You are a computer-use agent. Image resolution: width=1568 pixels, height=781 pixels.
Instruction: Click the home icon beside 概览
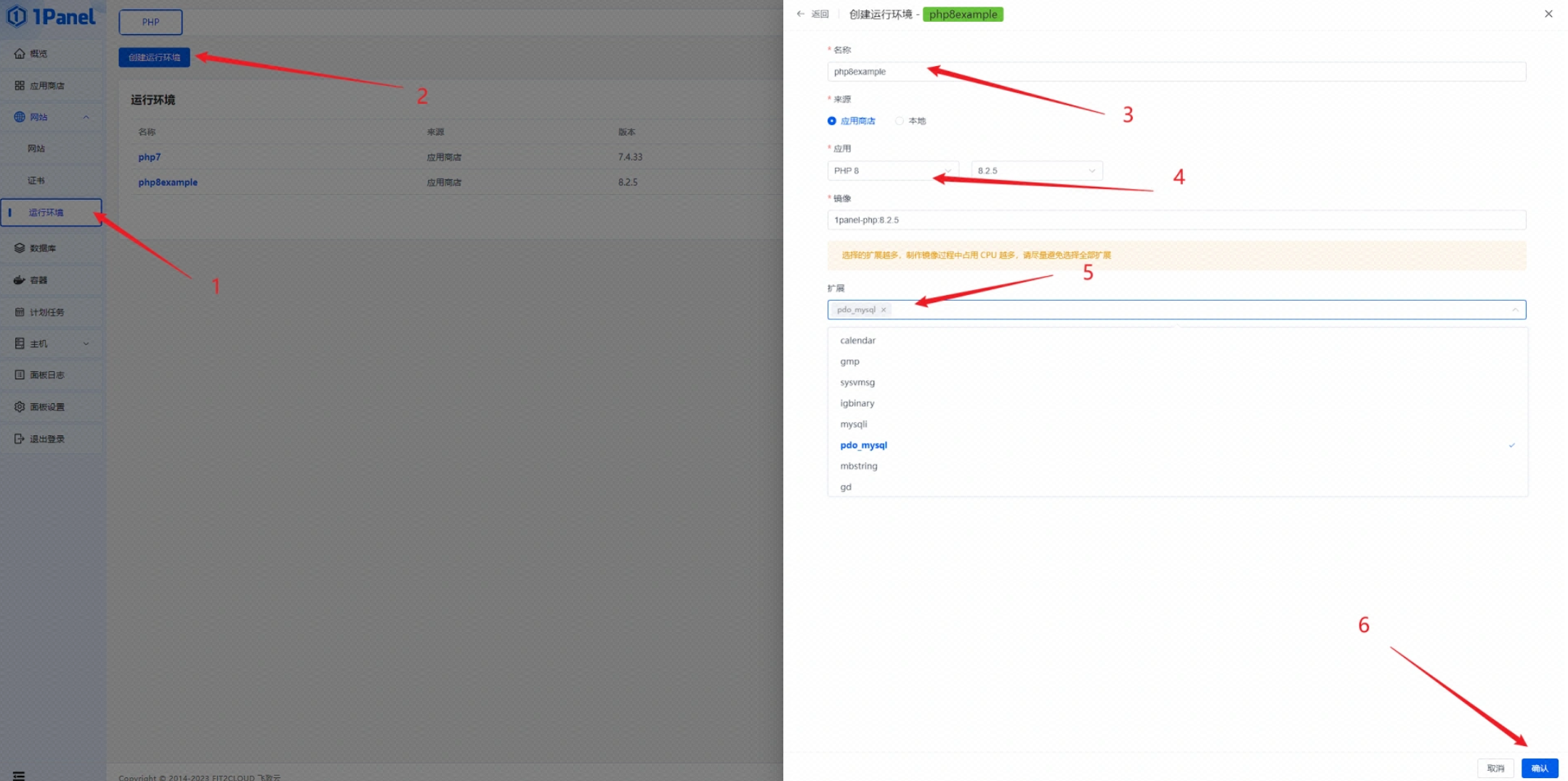(x=20, y=54)
